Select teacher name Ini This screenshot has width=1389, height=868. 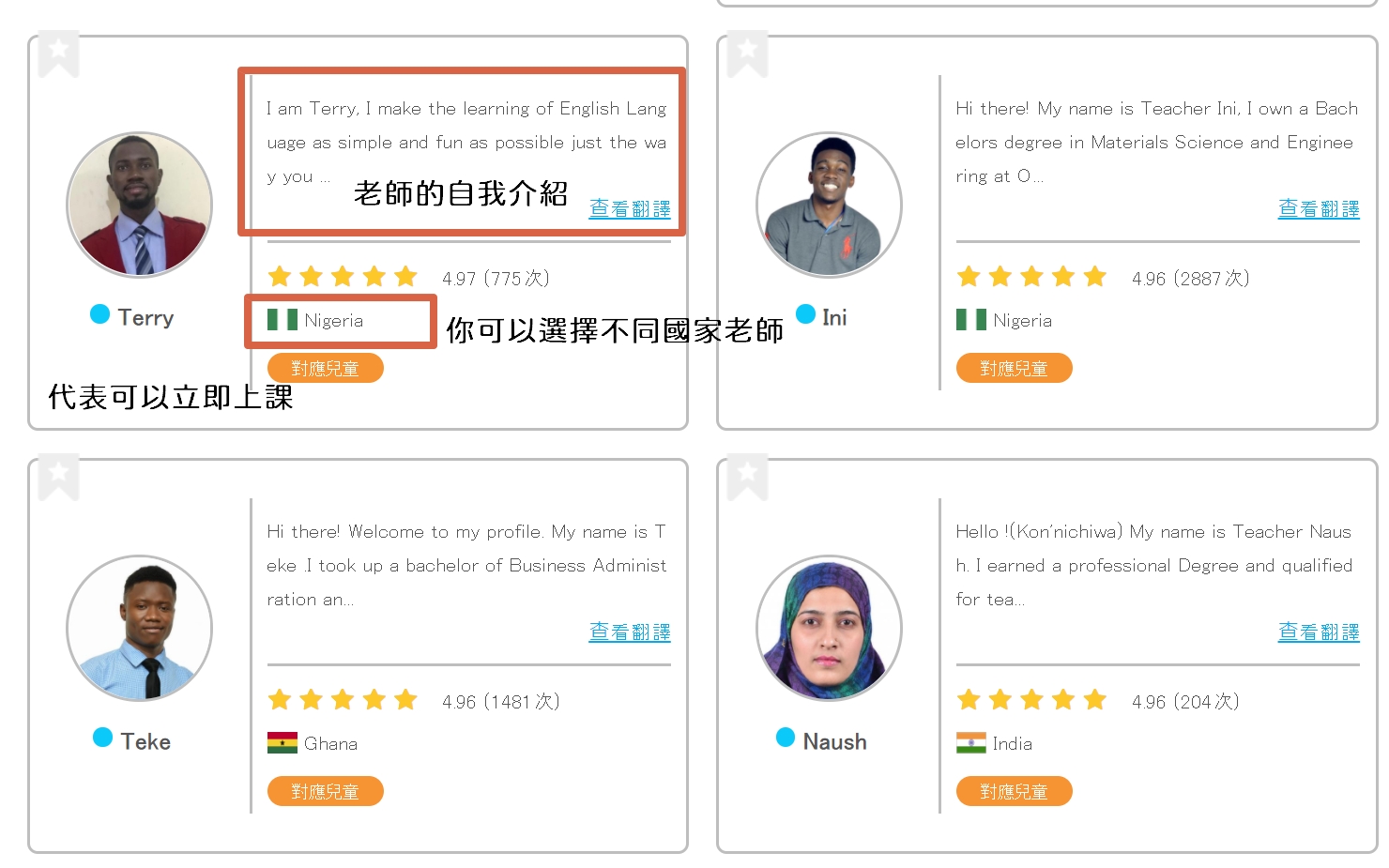[834, 318]
